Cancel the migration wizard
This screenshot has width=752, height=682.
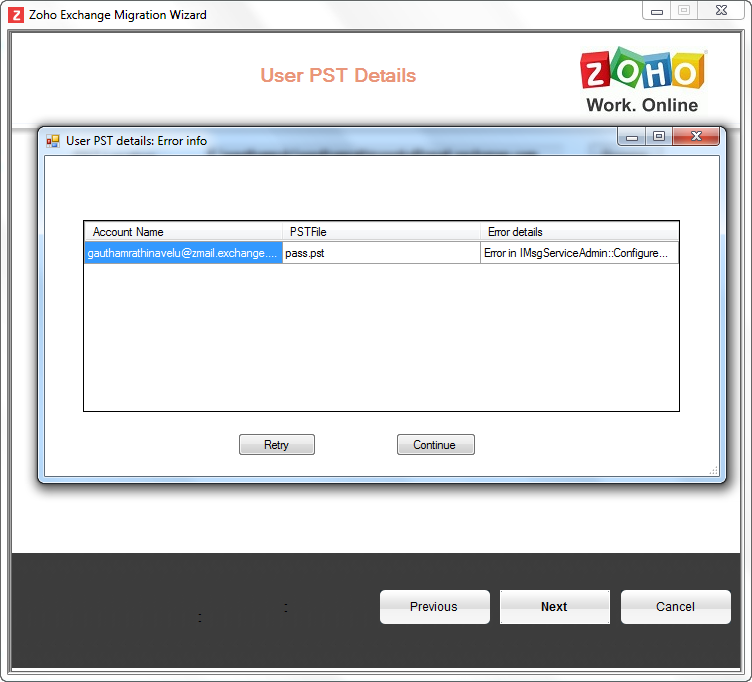tap(675, 607)
